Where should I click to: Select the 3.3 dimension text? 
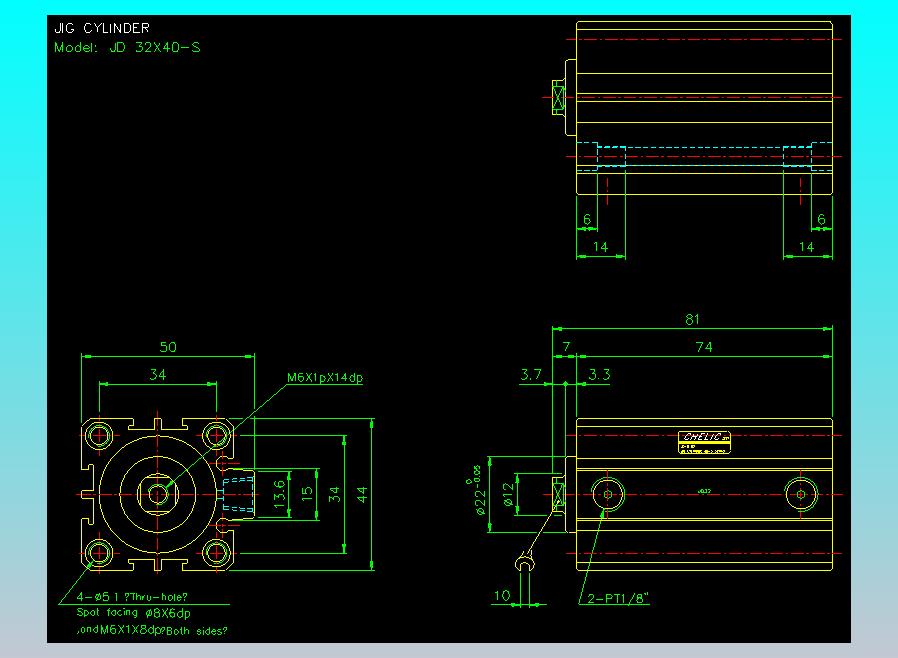point(600,374)
